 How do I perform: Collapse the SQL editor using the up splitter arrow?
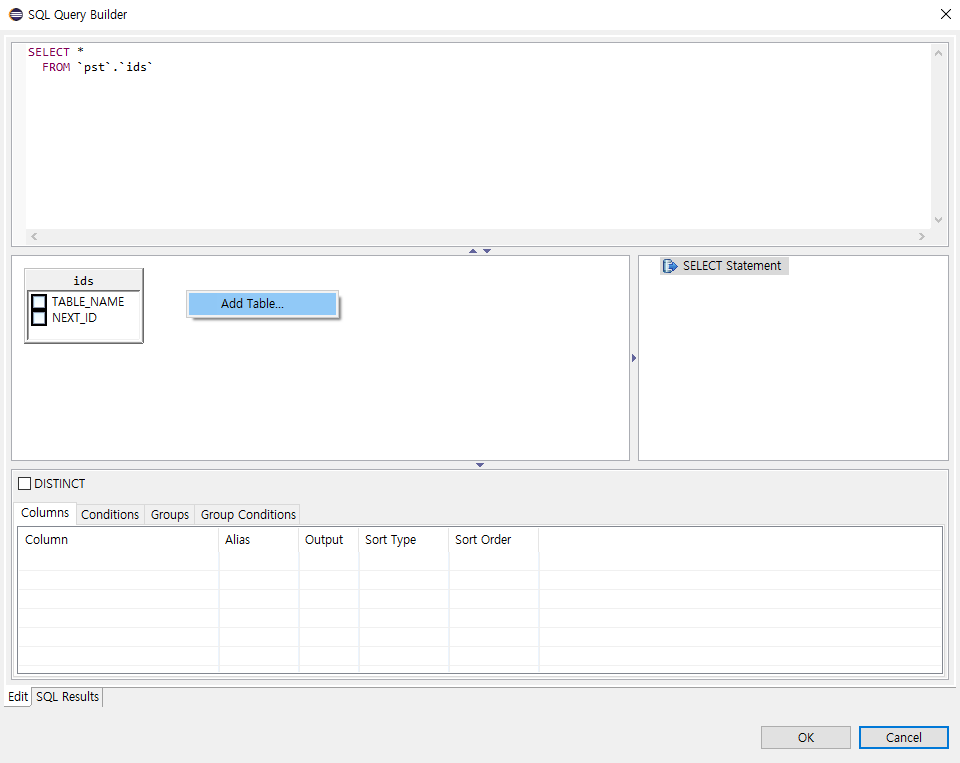[472, 250]
